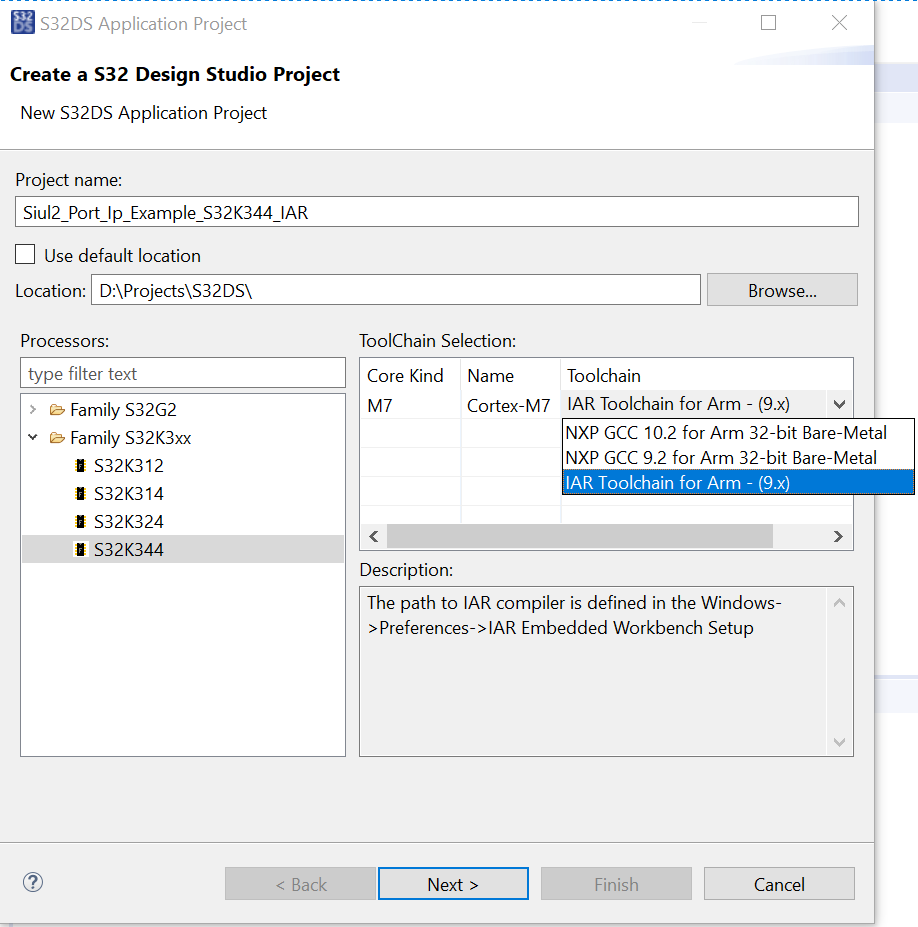Select NXP GCC 10.2 for Arm option
Image resolution: width=918 pixels, height=927 pixels.
726,433
